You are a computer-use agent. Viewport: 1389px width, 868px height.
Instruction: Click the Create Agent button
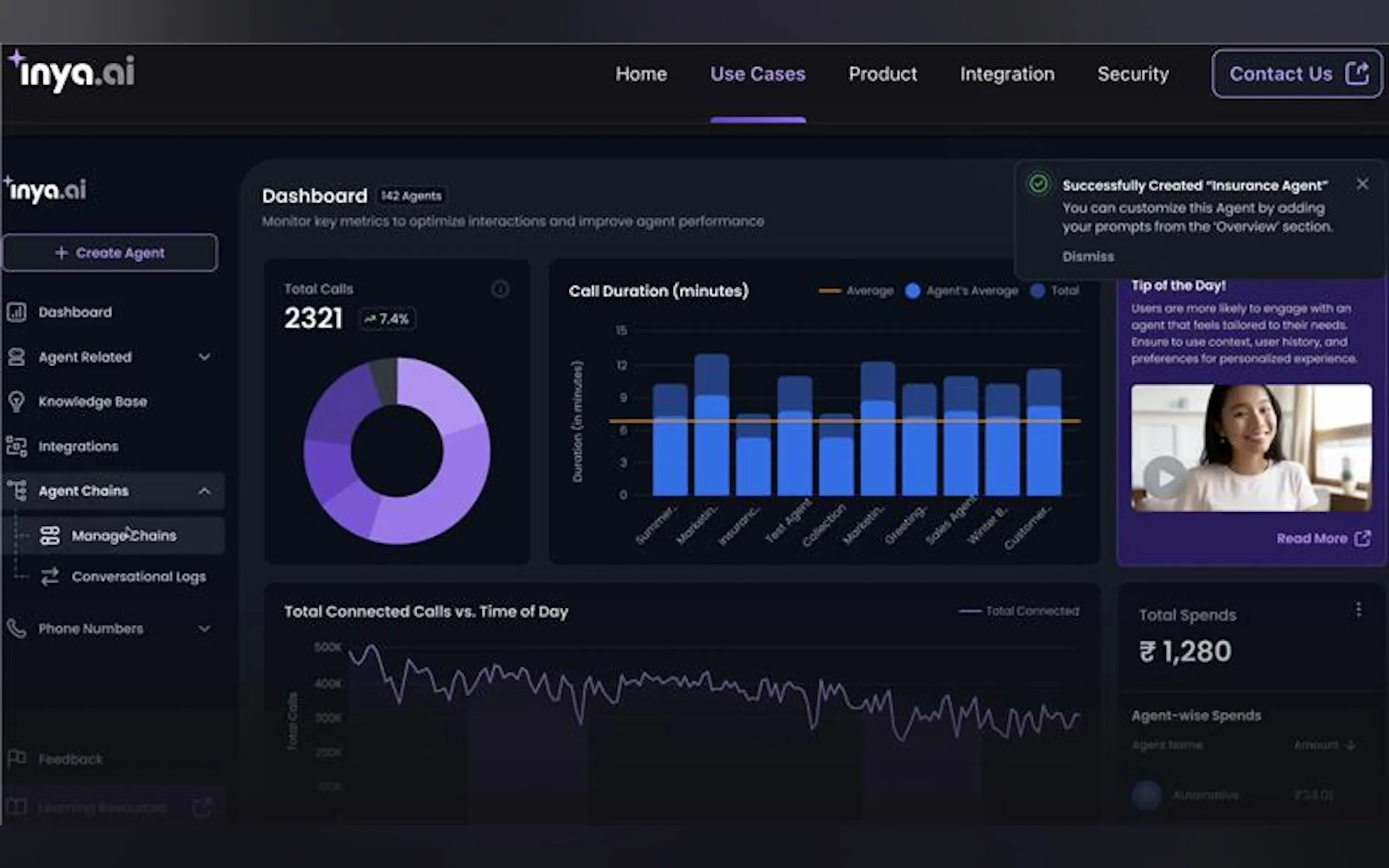coord(110,253)
